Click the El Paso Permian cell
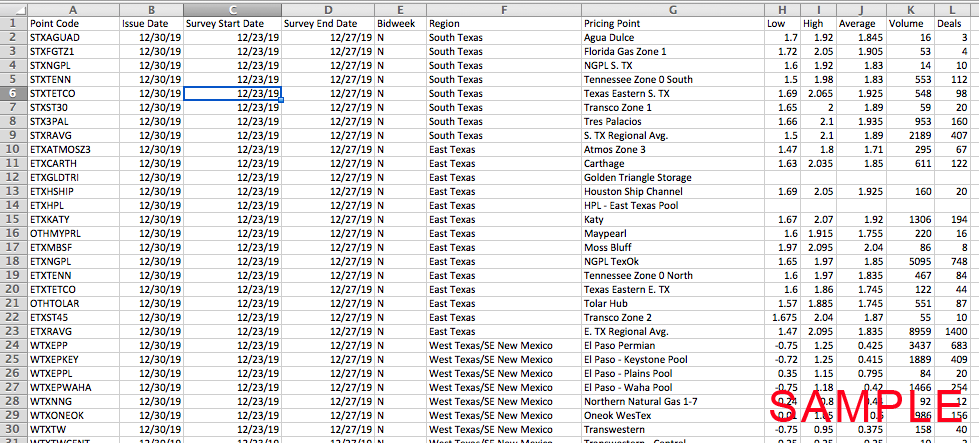Image resolution: width=979 pixels, height=443 pixels. coord(673,345)
